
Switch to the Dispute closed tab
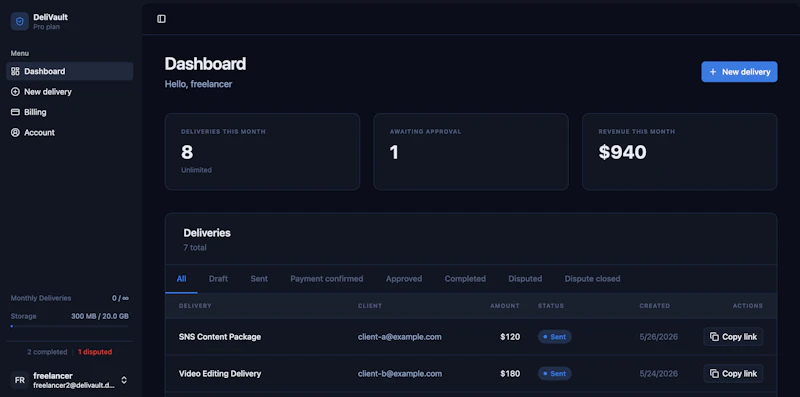(x=592, y=279)
